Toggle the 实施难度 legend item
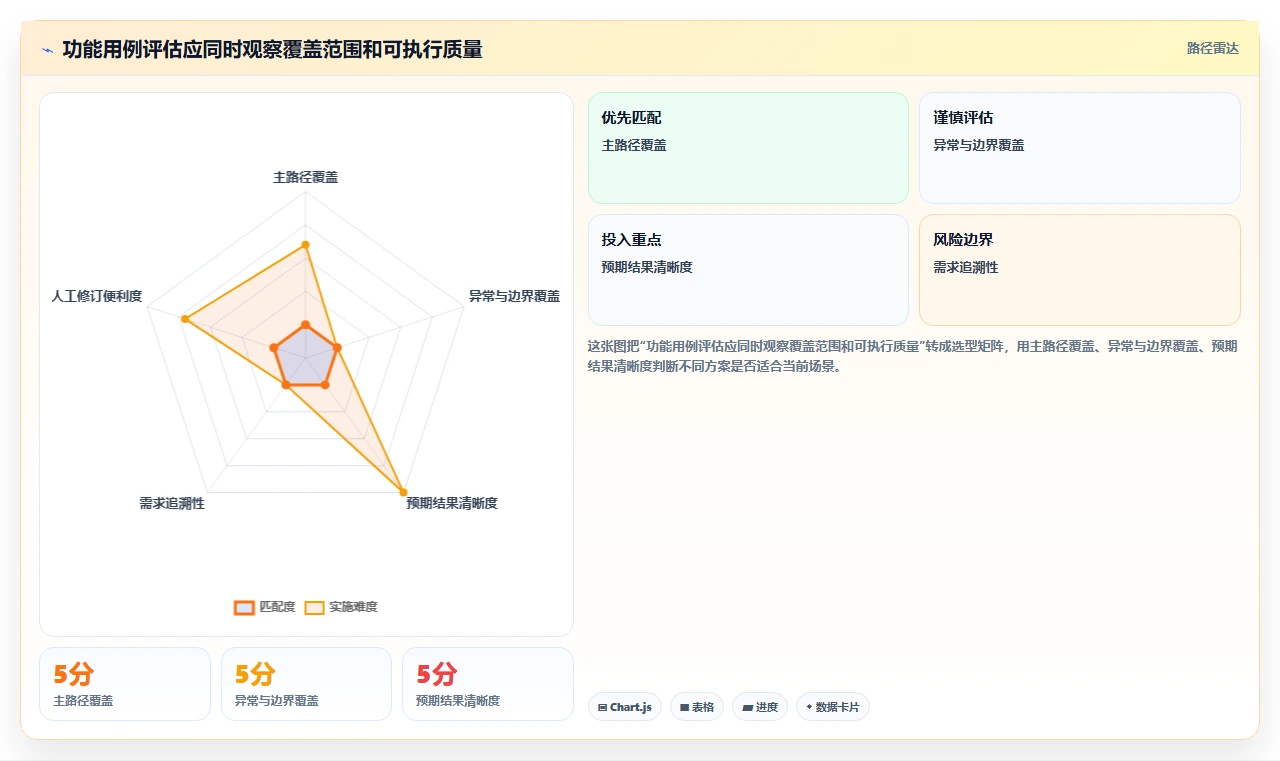Viewport: 1280px width, 761px height. point(341,607)
